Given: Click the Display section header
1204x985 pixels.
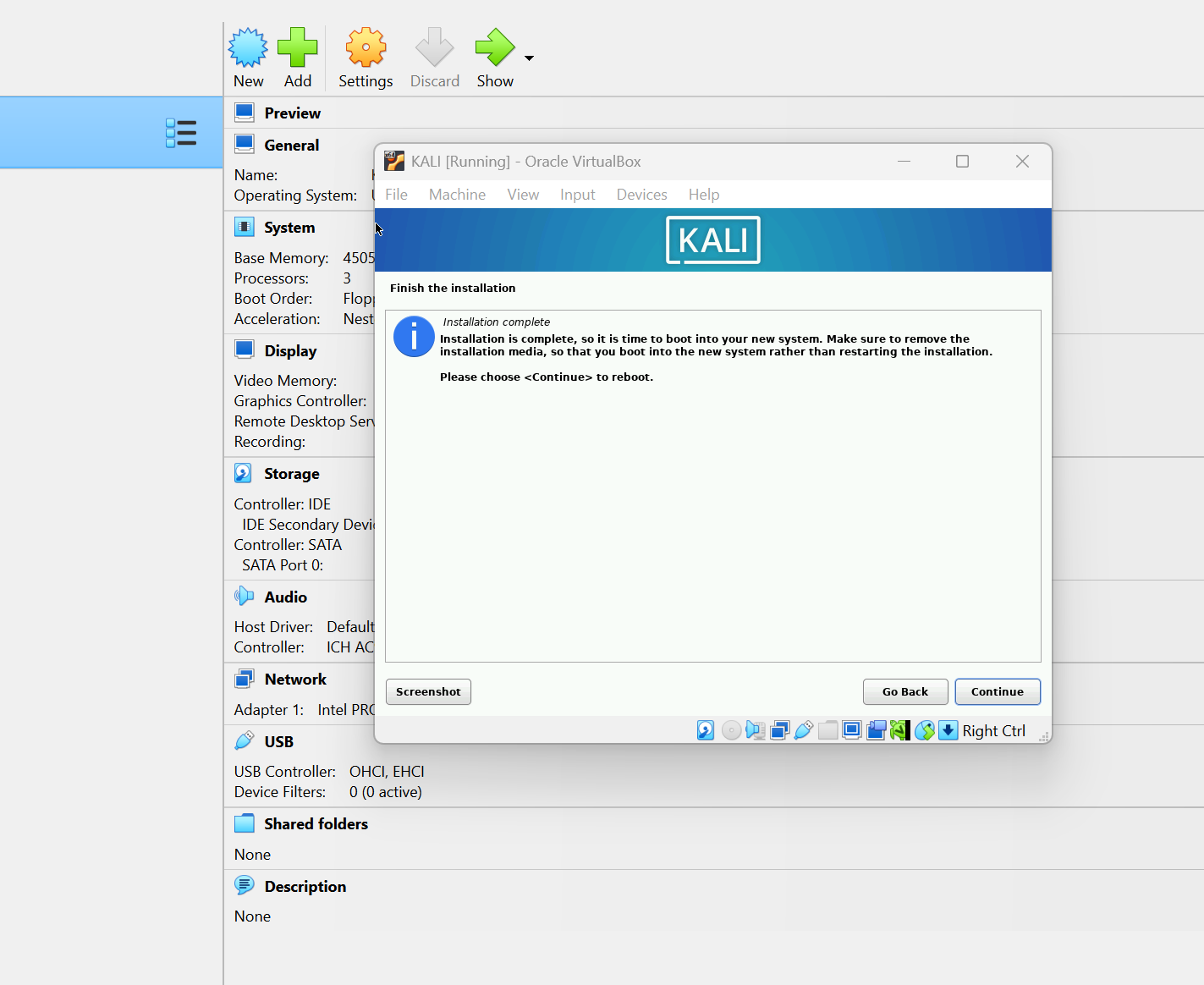Looking at the screenshot, I should [x=290, y=350].
